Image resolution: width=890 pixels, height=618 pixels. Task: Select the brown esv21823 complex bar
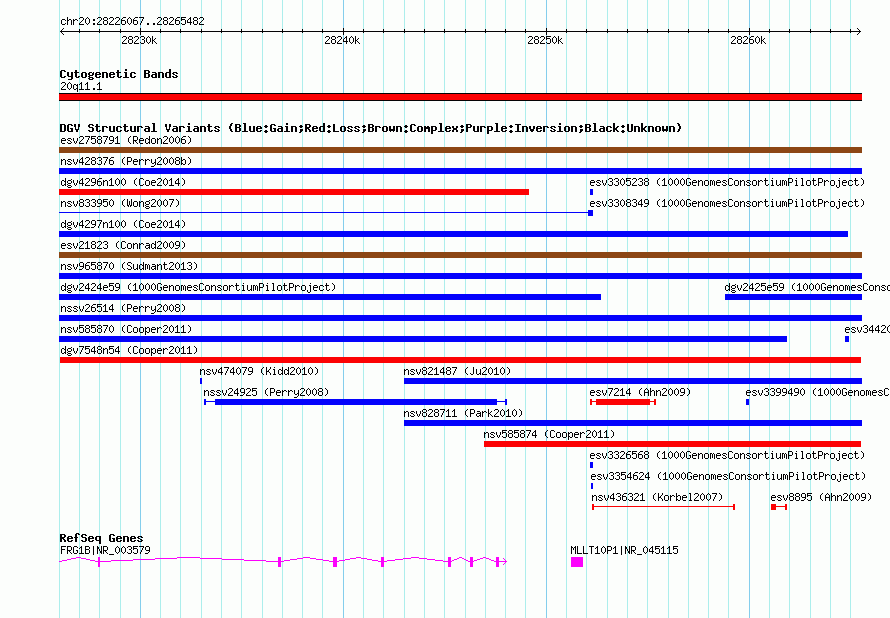[460, 255]
